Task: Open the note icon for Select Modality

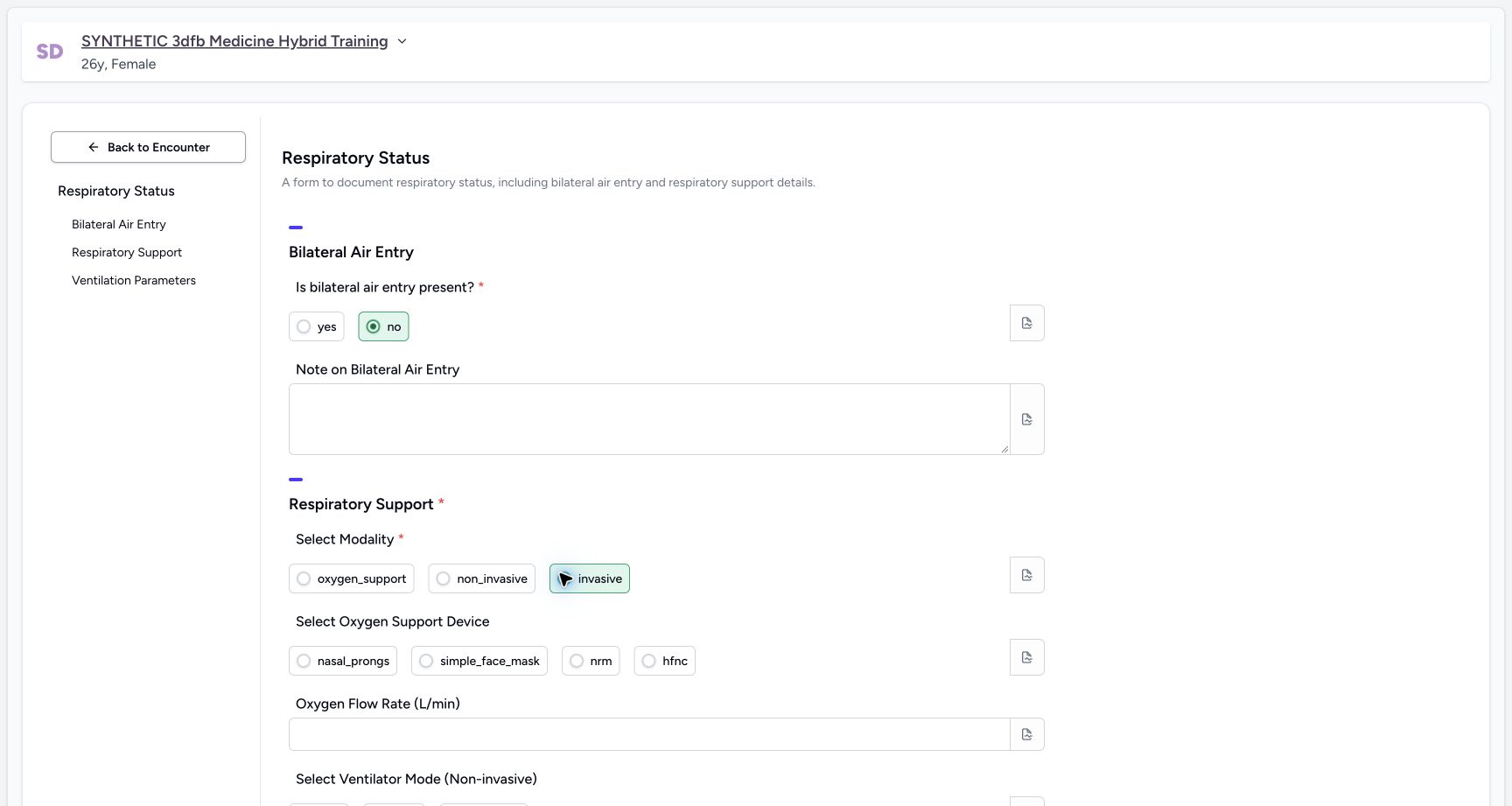Action: (1026, 575)
